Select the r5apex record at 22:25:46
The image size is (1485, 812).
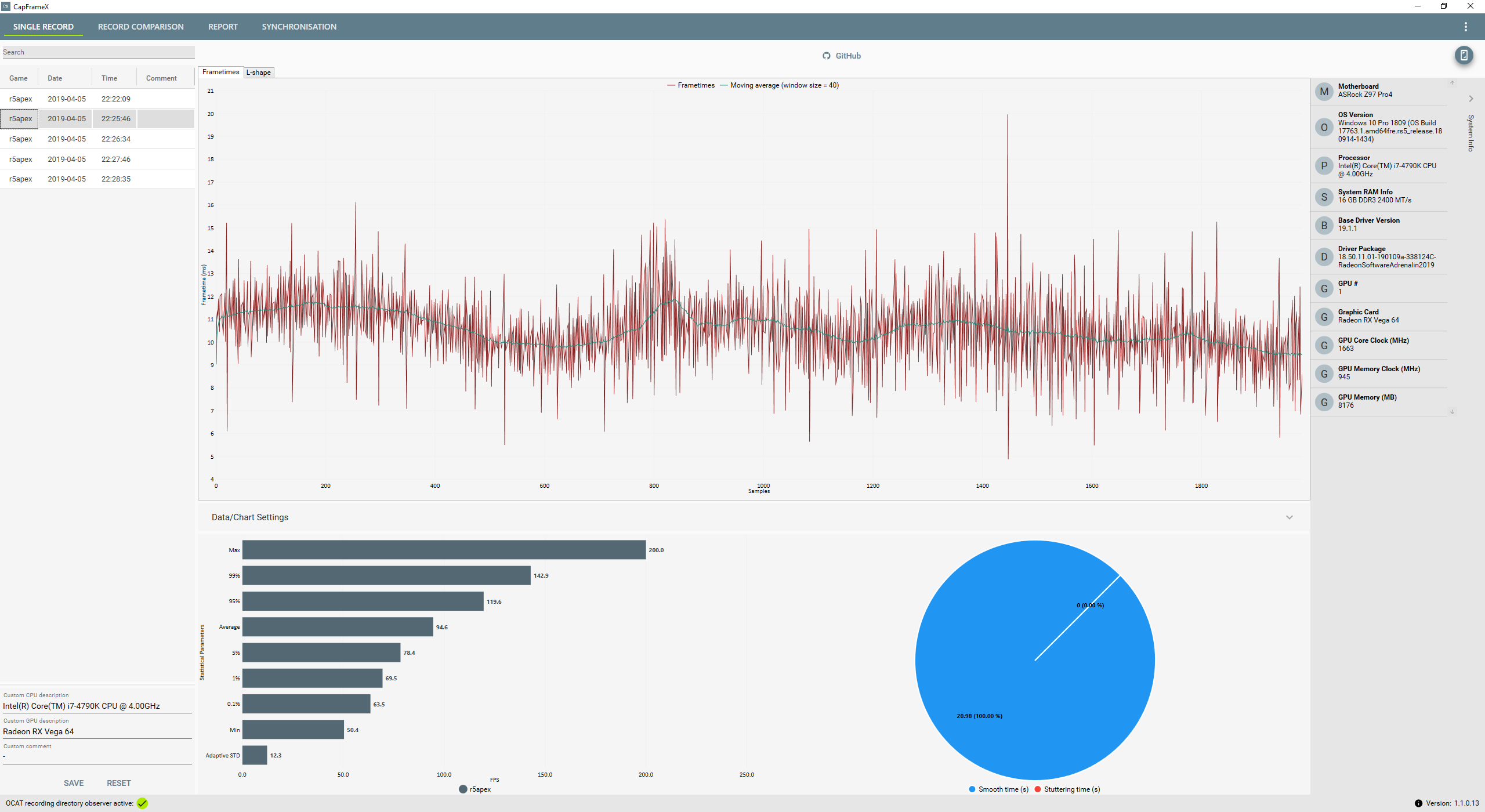coord(97,119)
